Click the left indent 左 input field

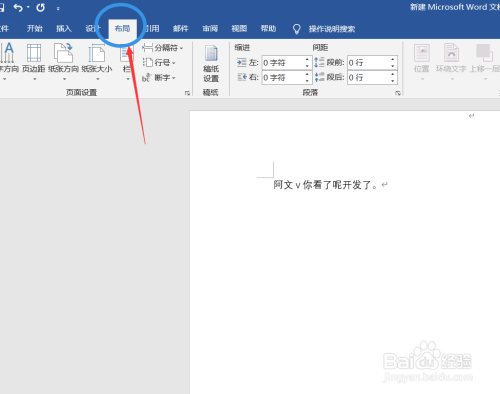(x=286, y=63)
